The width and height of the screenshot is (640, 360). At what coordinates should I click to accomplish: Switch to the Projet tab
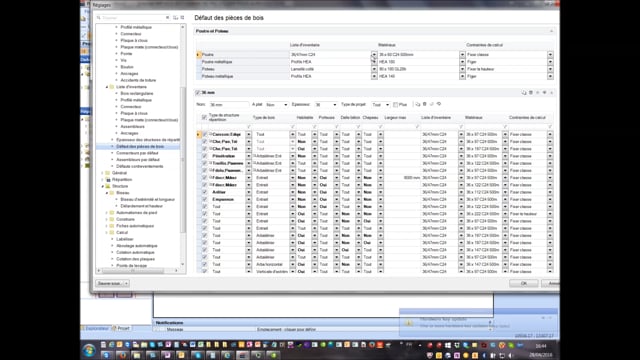[x=122, y=328]
